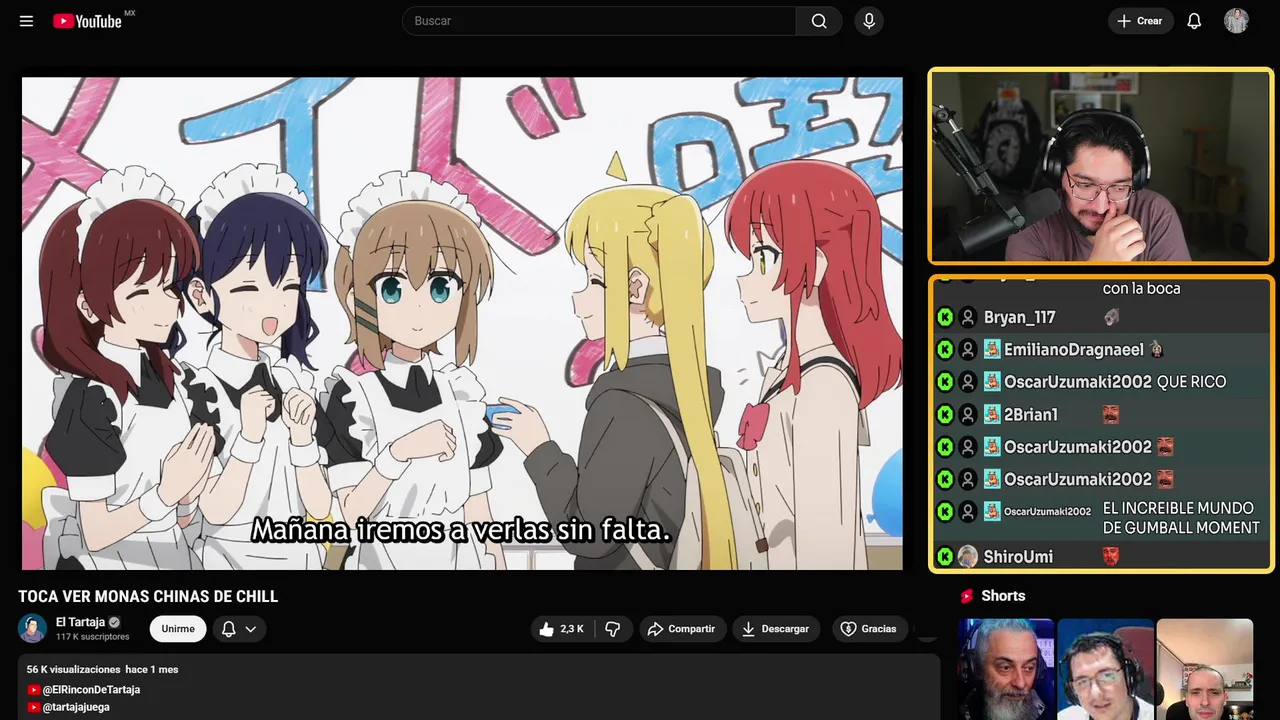Download the video with Descargar

tap(776, 629)
